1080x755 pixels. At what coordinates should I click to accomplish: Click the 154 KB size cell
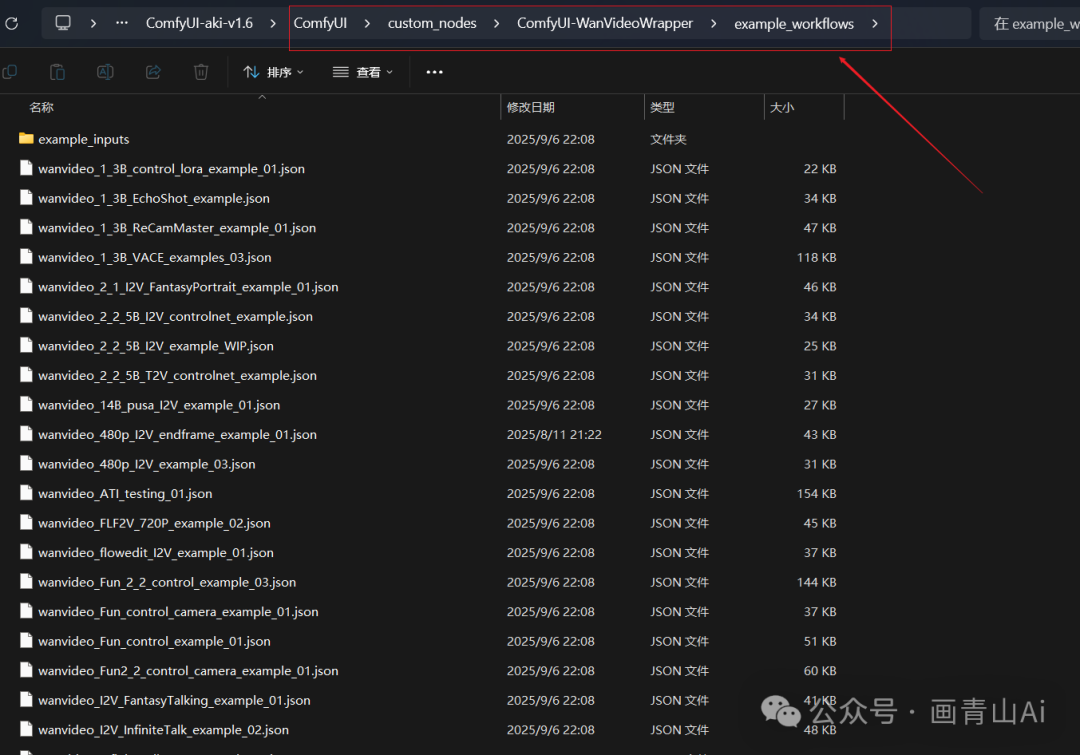click(816, 494)
